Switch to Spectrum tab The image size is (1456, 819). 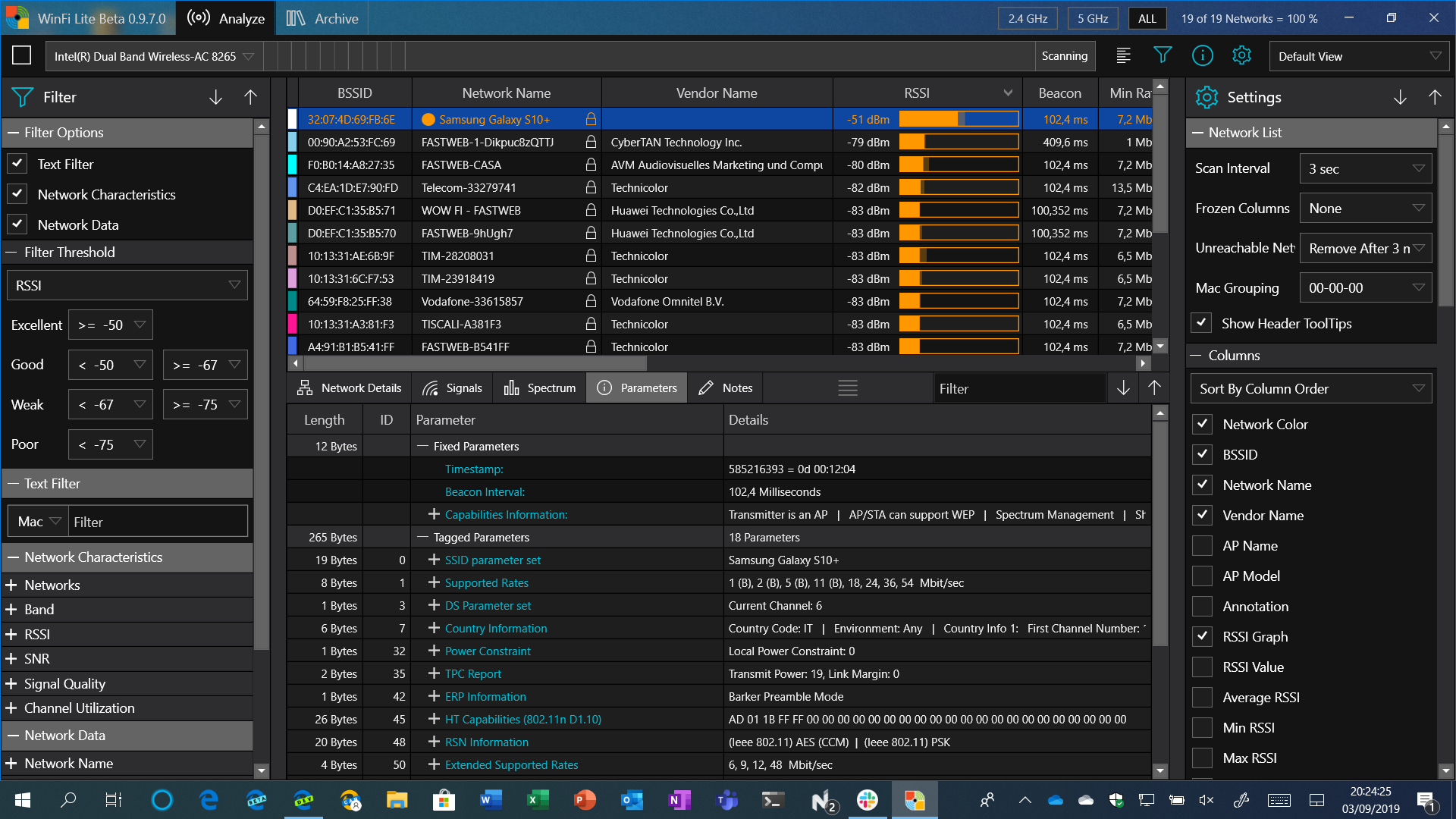click(539, 388)
